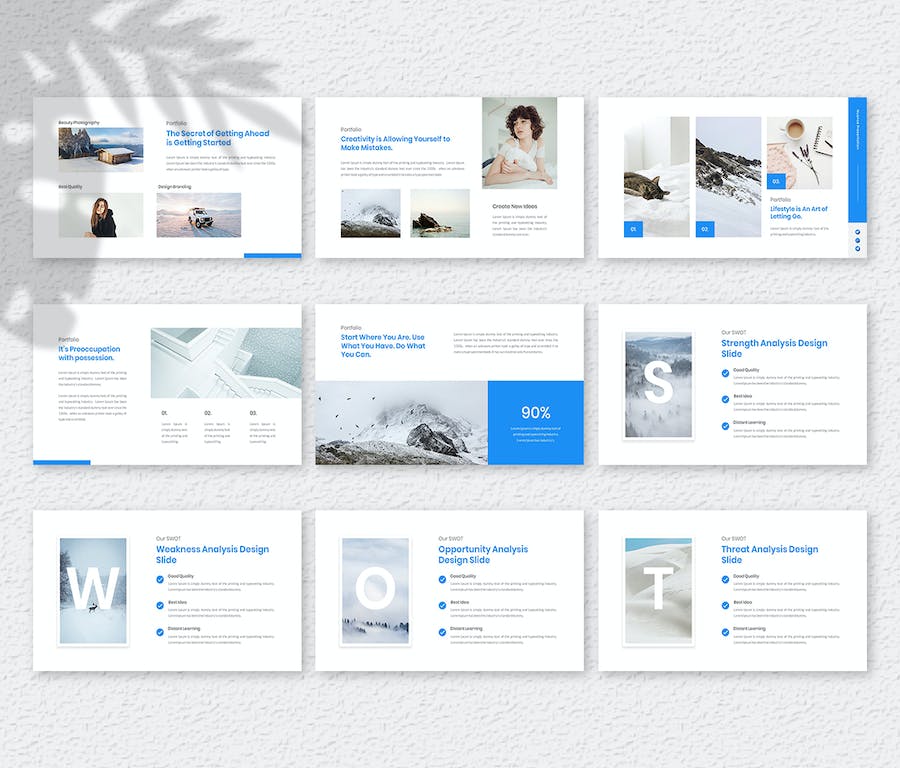The height and width of the screenshot is (768, 900).
Task: Click the blue 90% statistic box
Action: pos(535,422)
